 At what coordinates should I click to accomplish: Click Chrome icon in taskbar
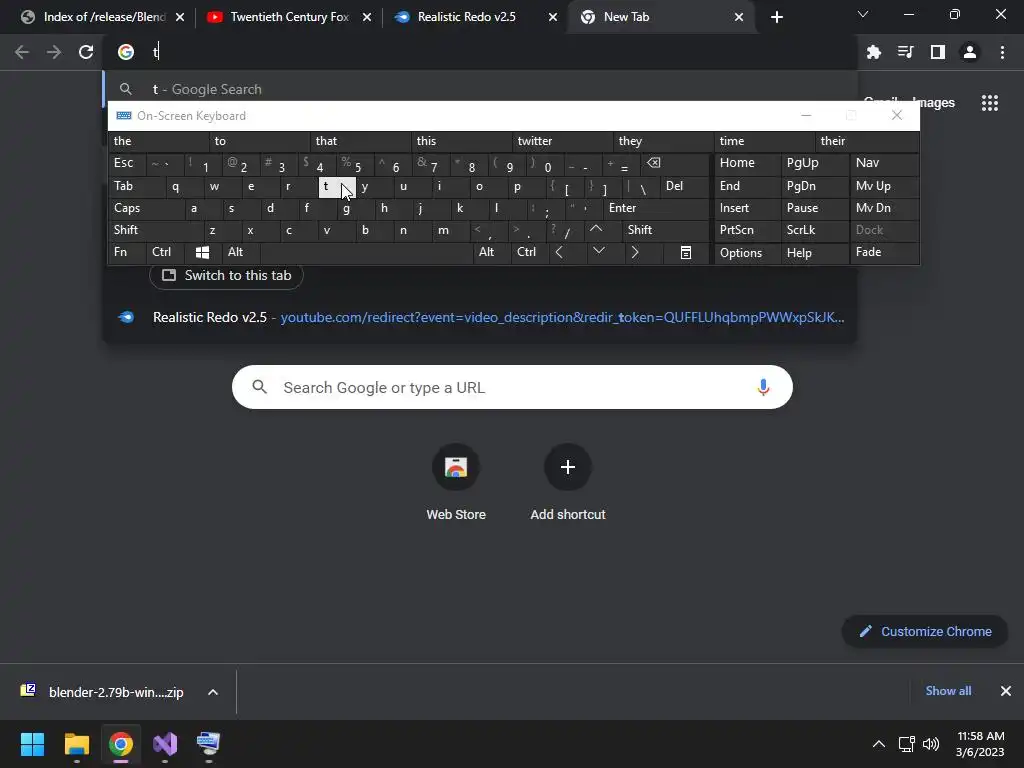pos(120,744)
